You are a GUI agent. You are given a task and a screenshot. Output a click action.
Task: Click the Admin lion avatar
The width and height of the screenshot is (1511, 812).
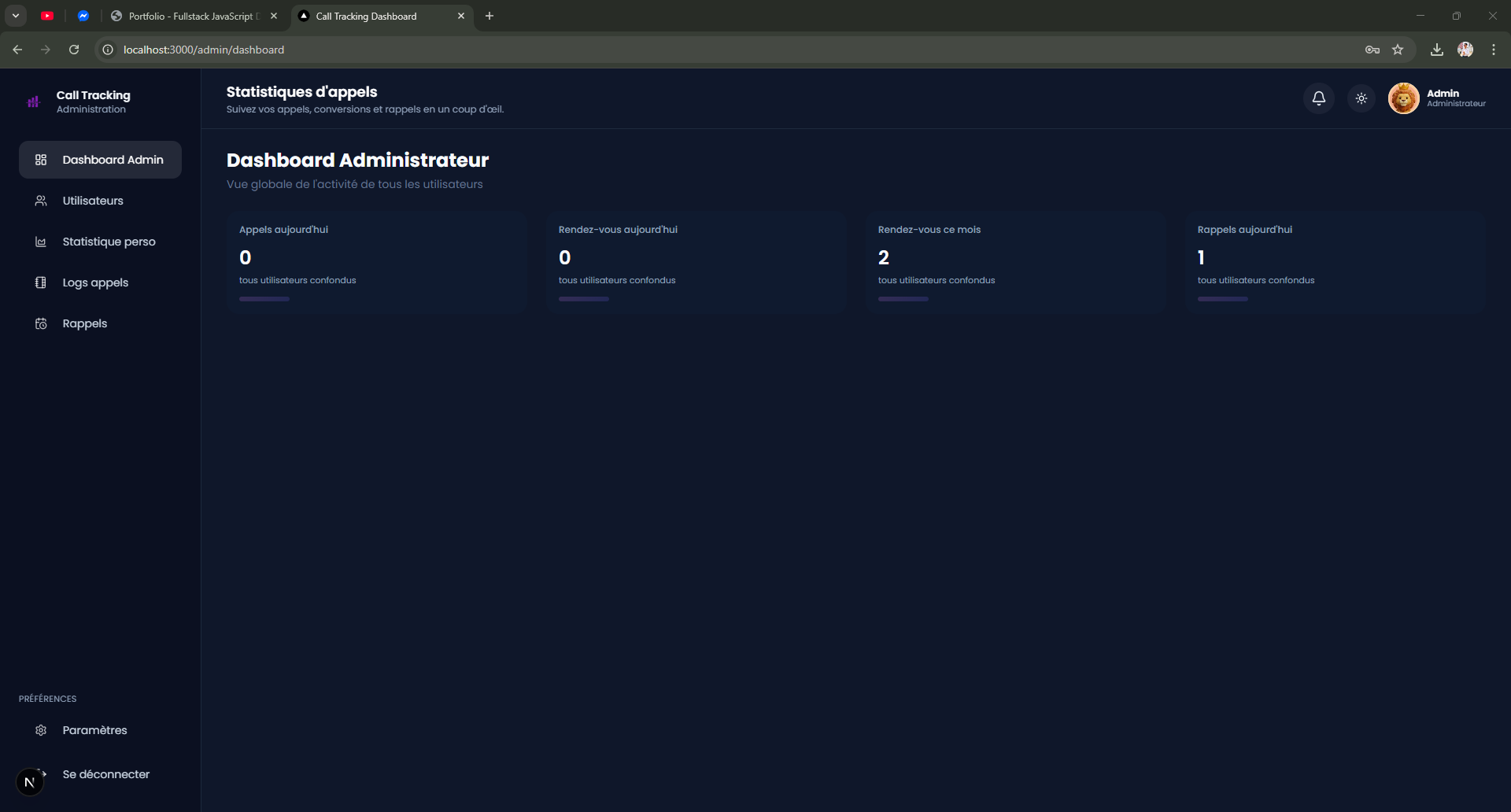[x=1403, y=98]
